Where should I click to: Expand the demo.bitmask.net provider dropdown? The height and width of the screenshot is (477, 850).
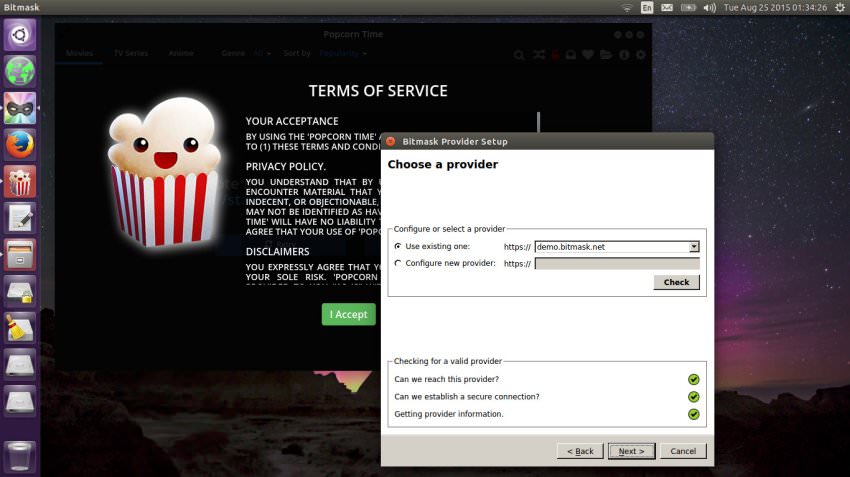coord(694,246)
